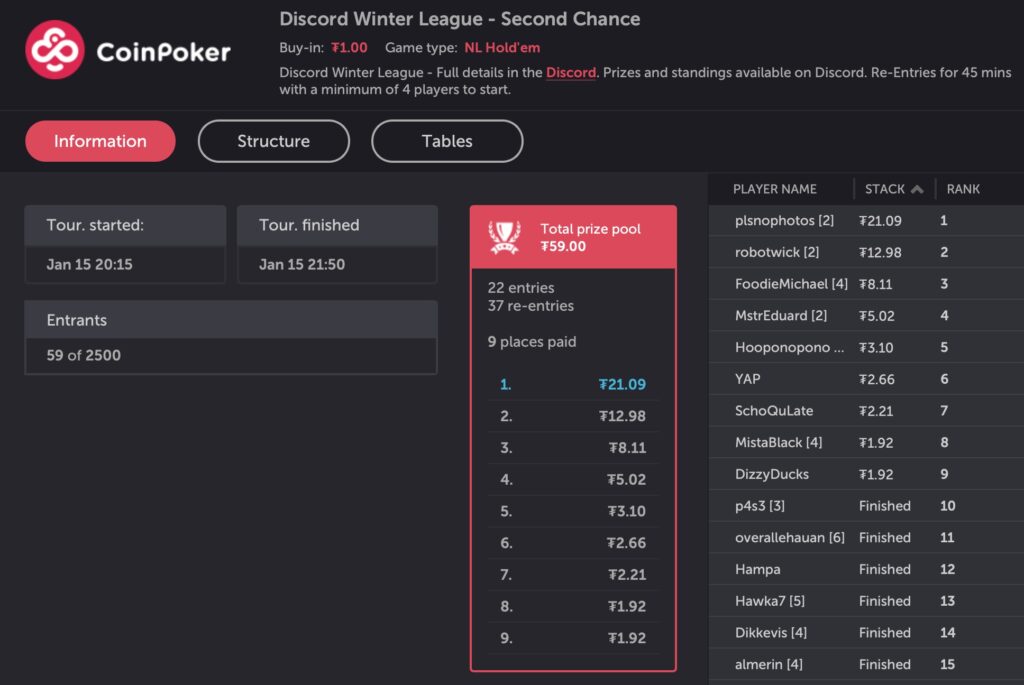Switch to the Structure tab
Screen dimensions: 1024x685
[273, 141]
